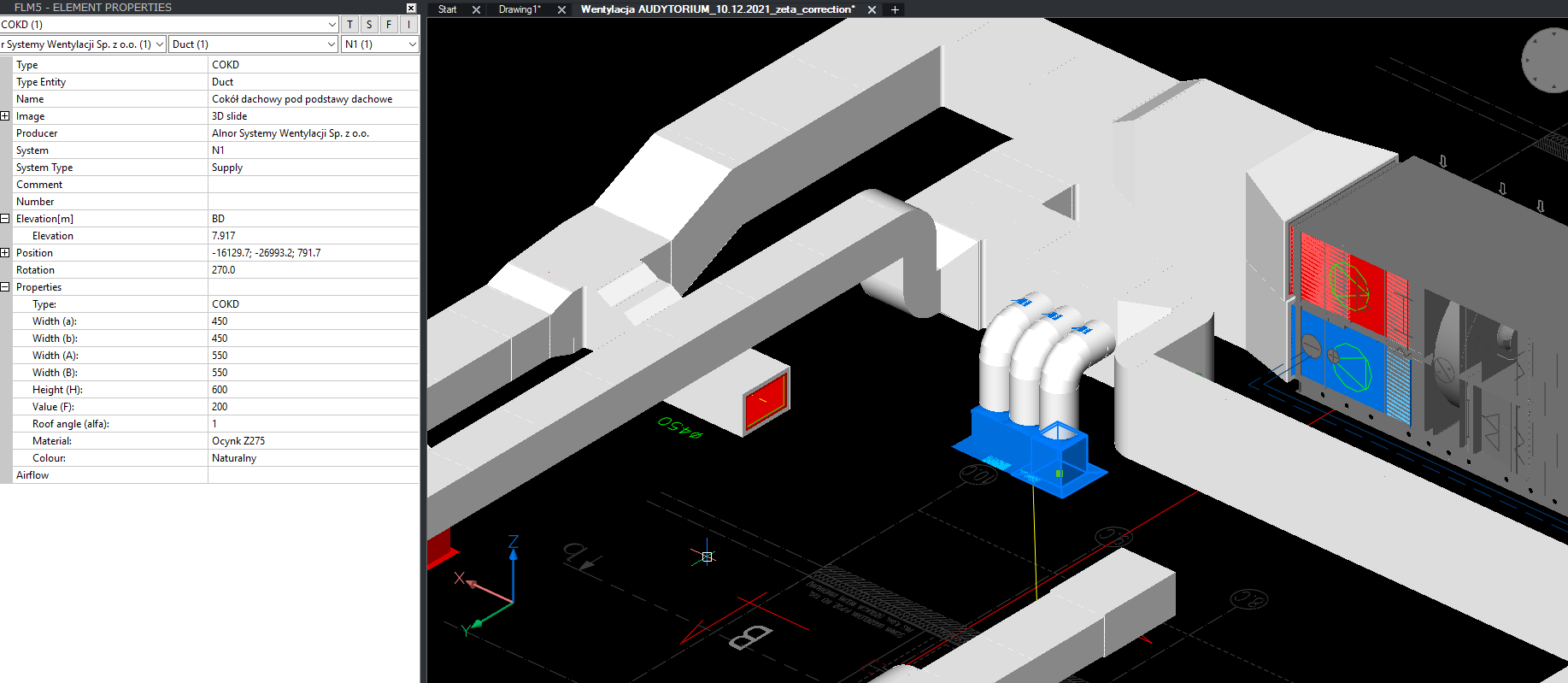Open the COKD (1) element dropdown

tap(332, 25)
